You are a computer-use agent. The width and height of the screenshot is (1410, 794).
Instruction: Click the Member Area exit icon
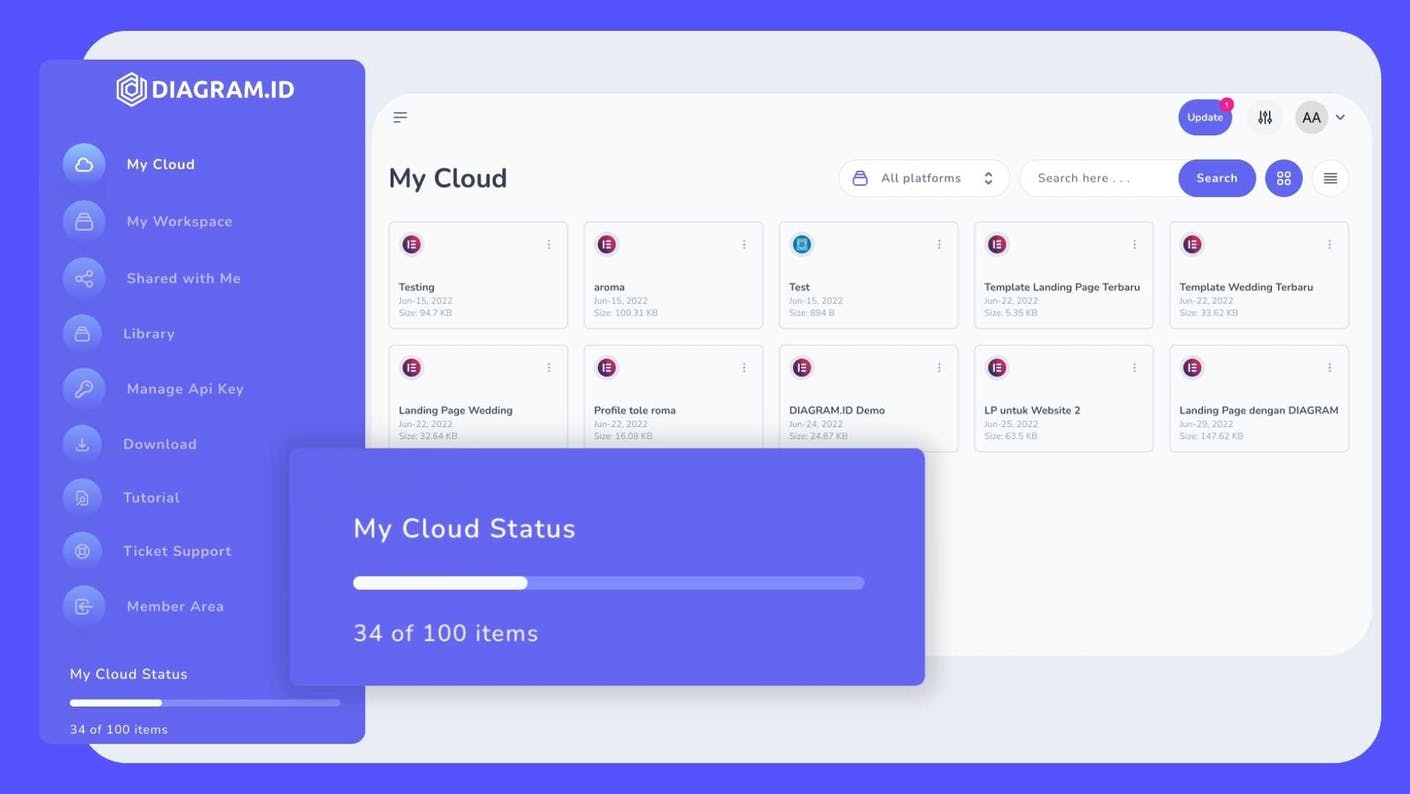point(84,606)
